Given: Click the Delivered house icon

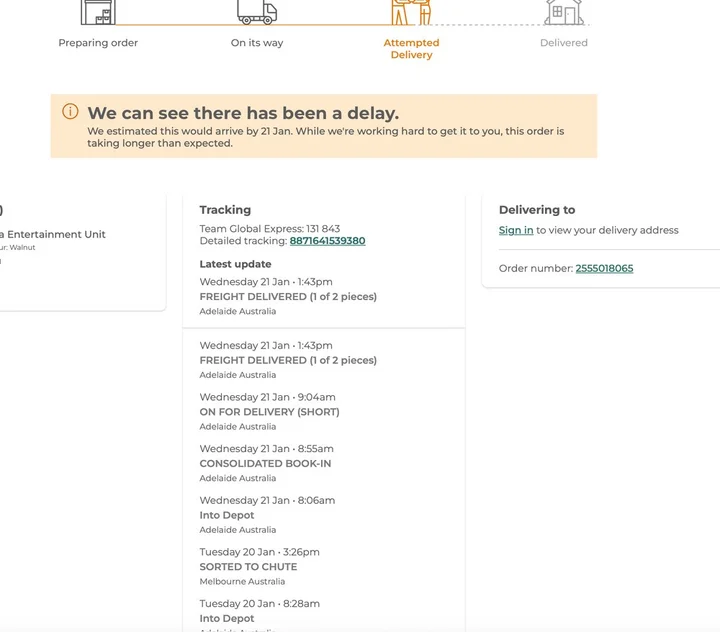Looking at the screenshot, I should point(564,11).
